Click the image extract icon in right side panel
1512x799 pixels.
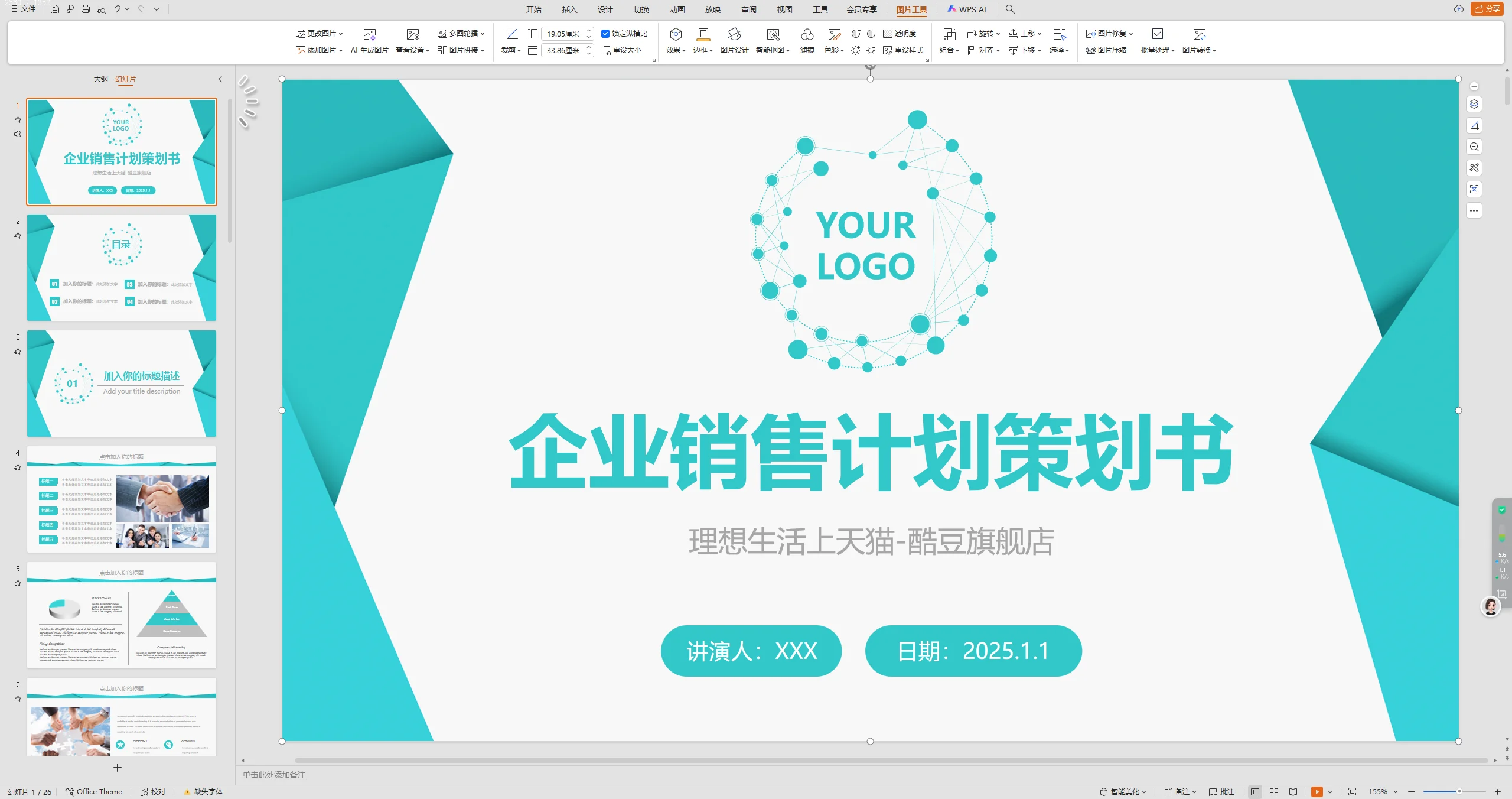pyautogui.click(x=1474, y=189)
